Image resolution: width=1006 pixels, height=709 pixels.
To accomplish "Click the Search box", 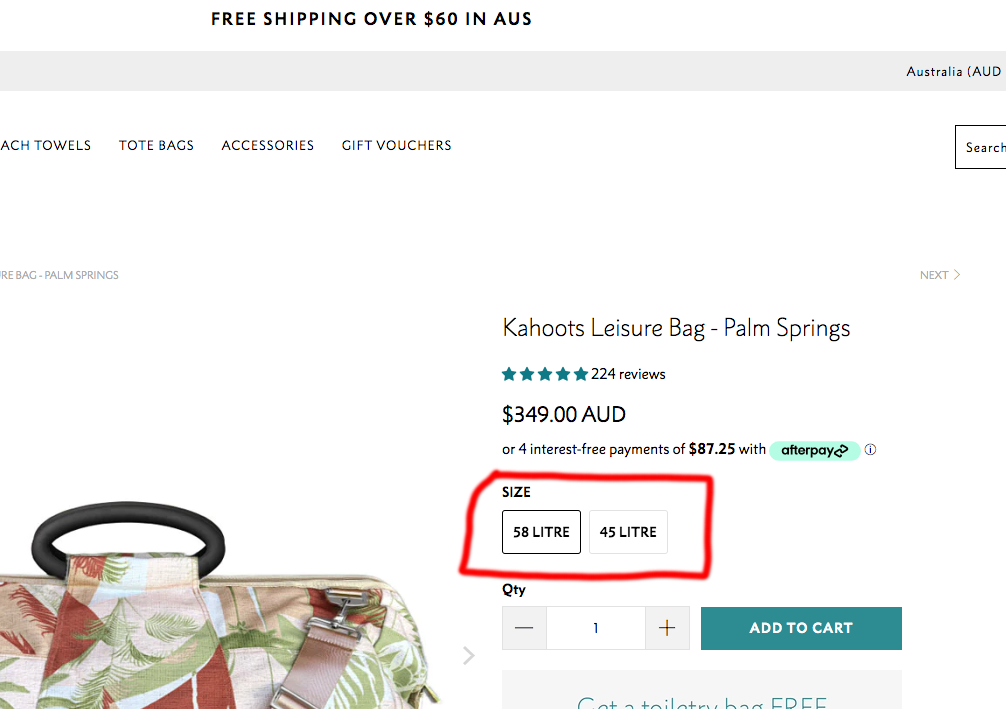I will coord(982,147).
